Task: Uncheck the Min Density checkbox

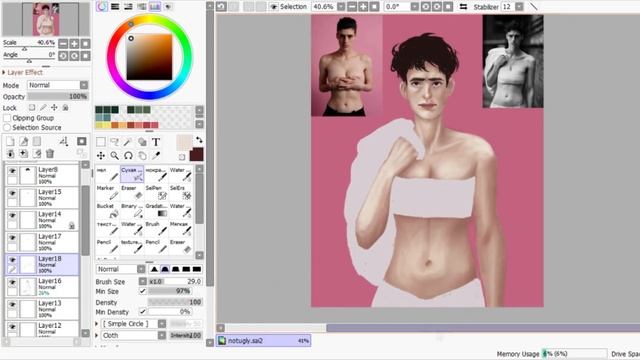Action: click(x=142, y=311)
